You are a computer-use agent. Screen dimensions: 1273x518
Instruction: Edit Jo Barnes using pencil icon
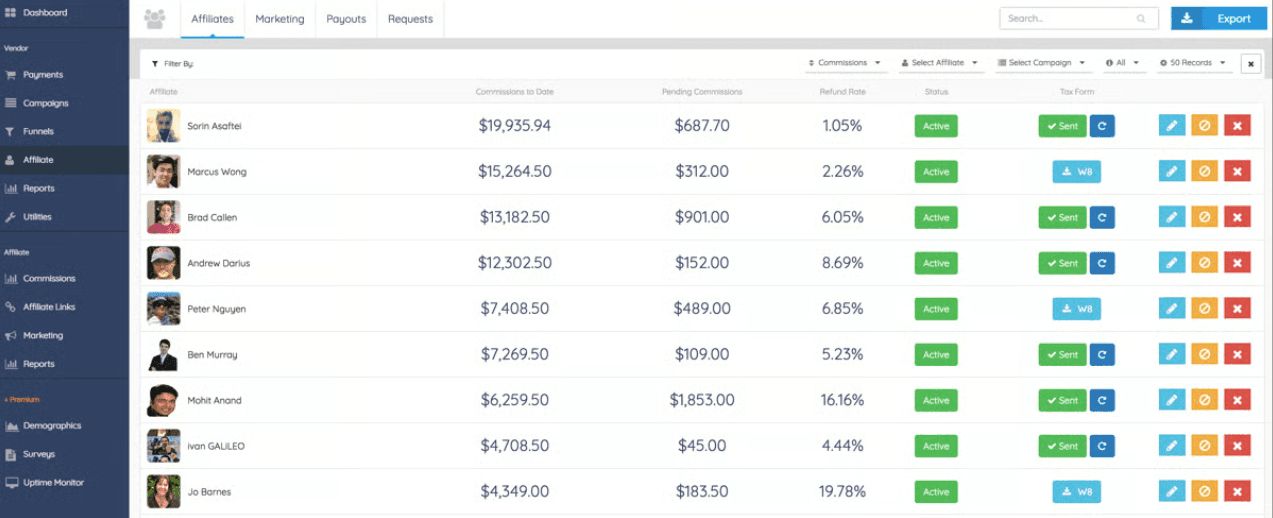pyautogui.click(x=1172, y=492)
